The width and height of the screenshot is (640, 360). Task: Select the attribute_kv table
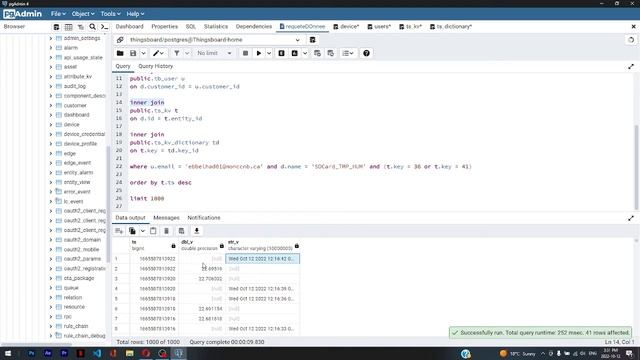78,77
